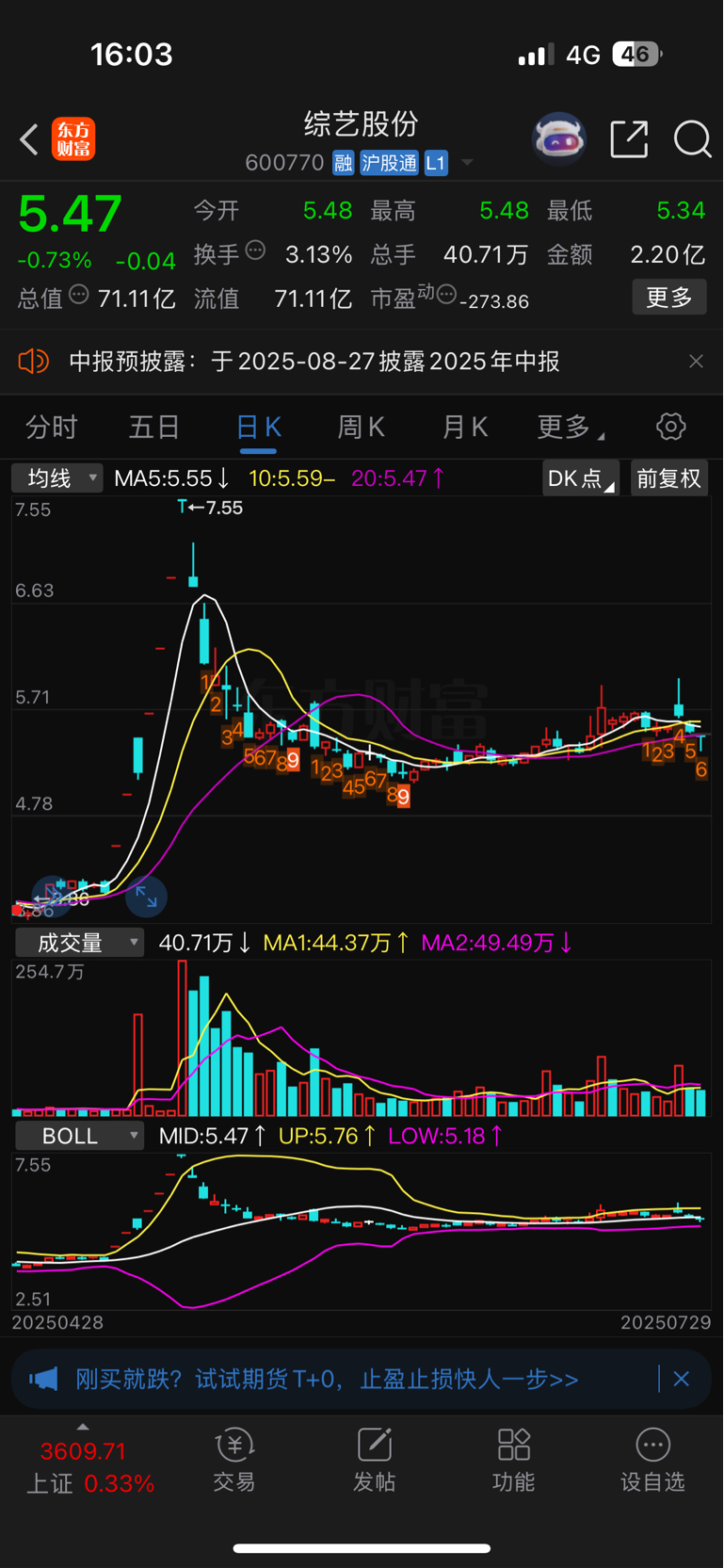Tap the 10:5.59 moving average value

click(292, 478)
